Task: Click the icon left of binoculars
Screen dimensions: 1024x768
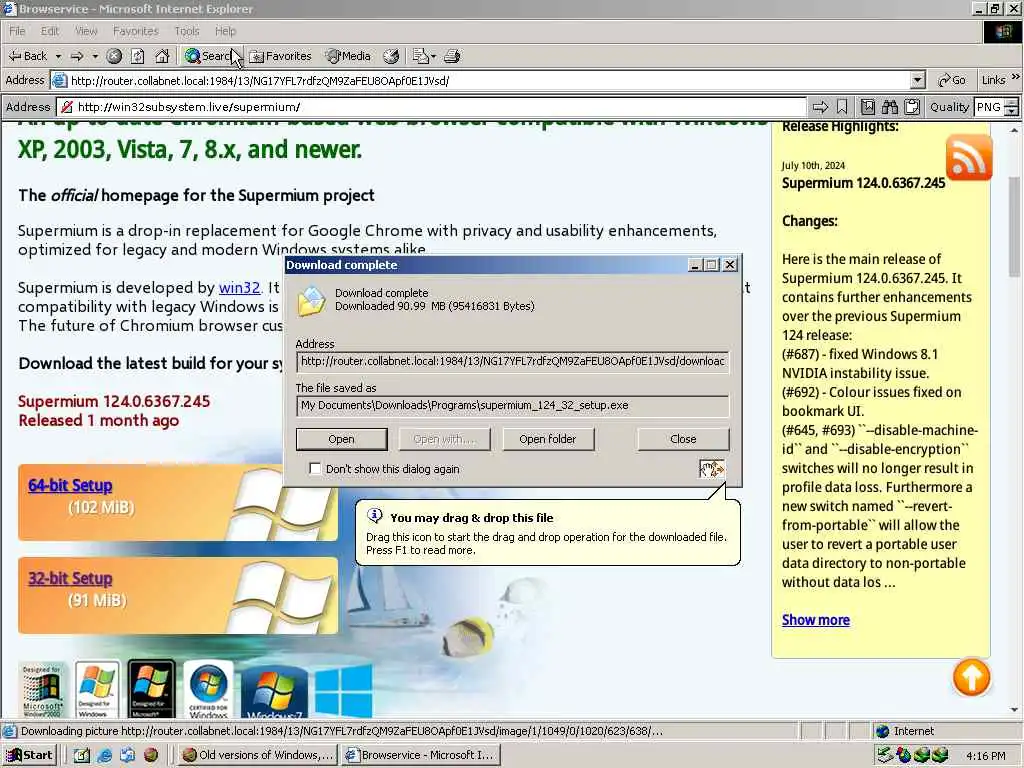Action: (x=868, y=107)
